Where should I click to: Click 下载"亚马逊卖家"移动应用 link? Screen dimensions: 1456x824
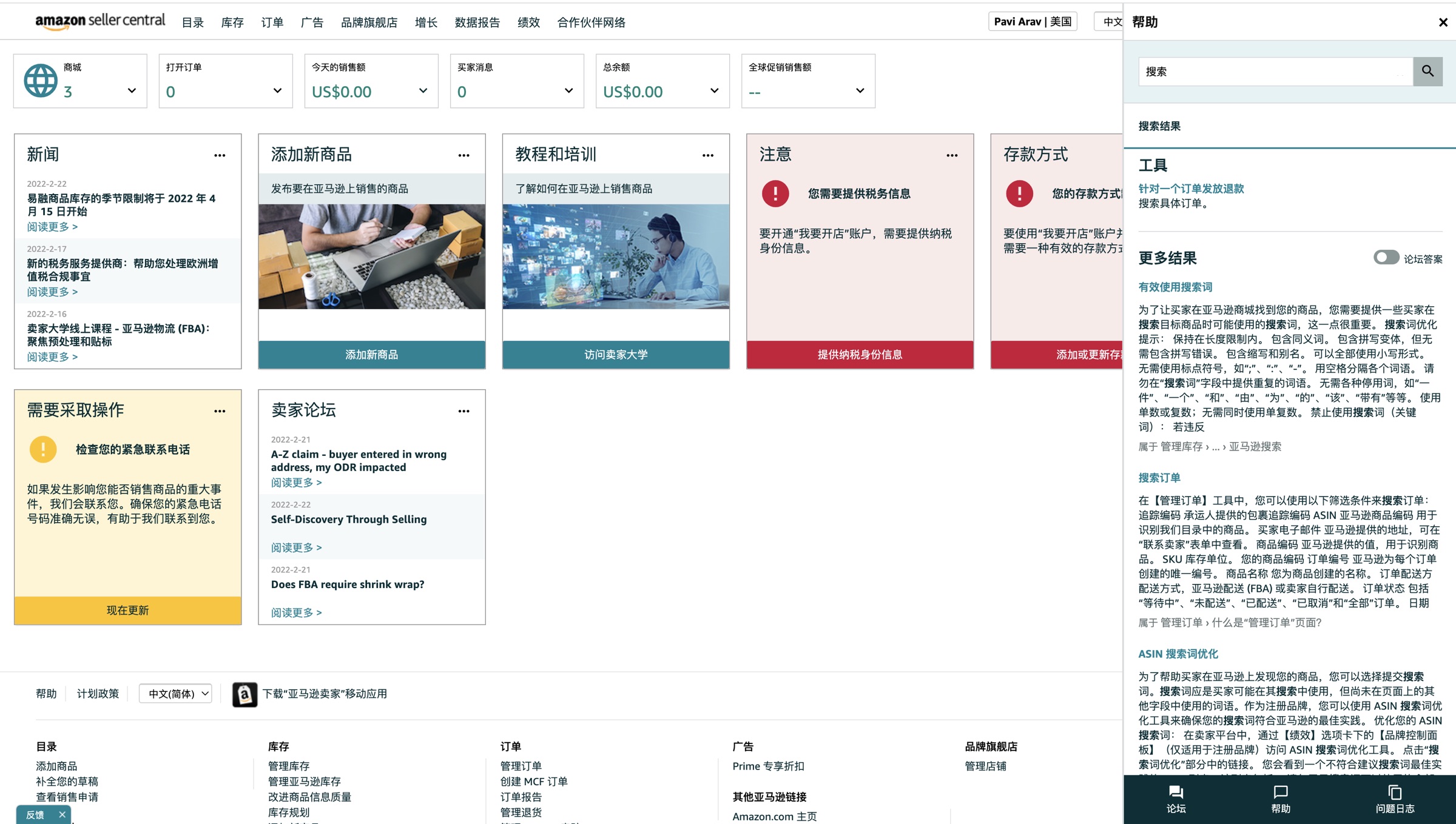[x=325, y=694]
